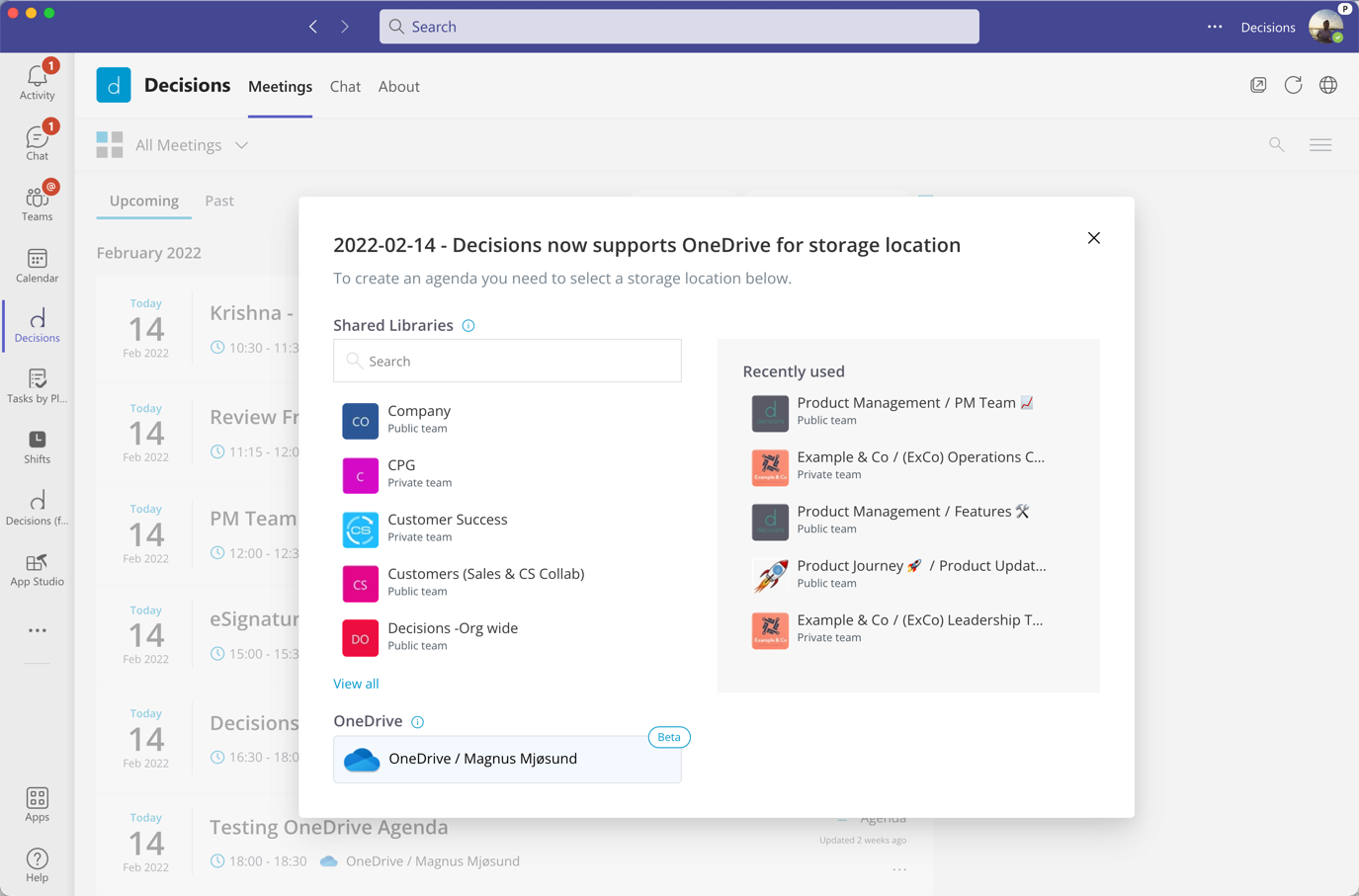Open Shifts in the sidebar
Viewport: 1359px width, 896px height.
[x=37, y=447]
